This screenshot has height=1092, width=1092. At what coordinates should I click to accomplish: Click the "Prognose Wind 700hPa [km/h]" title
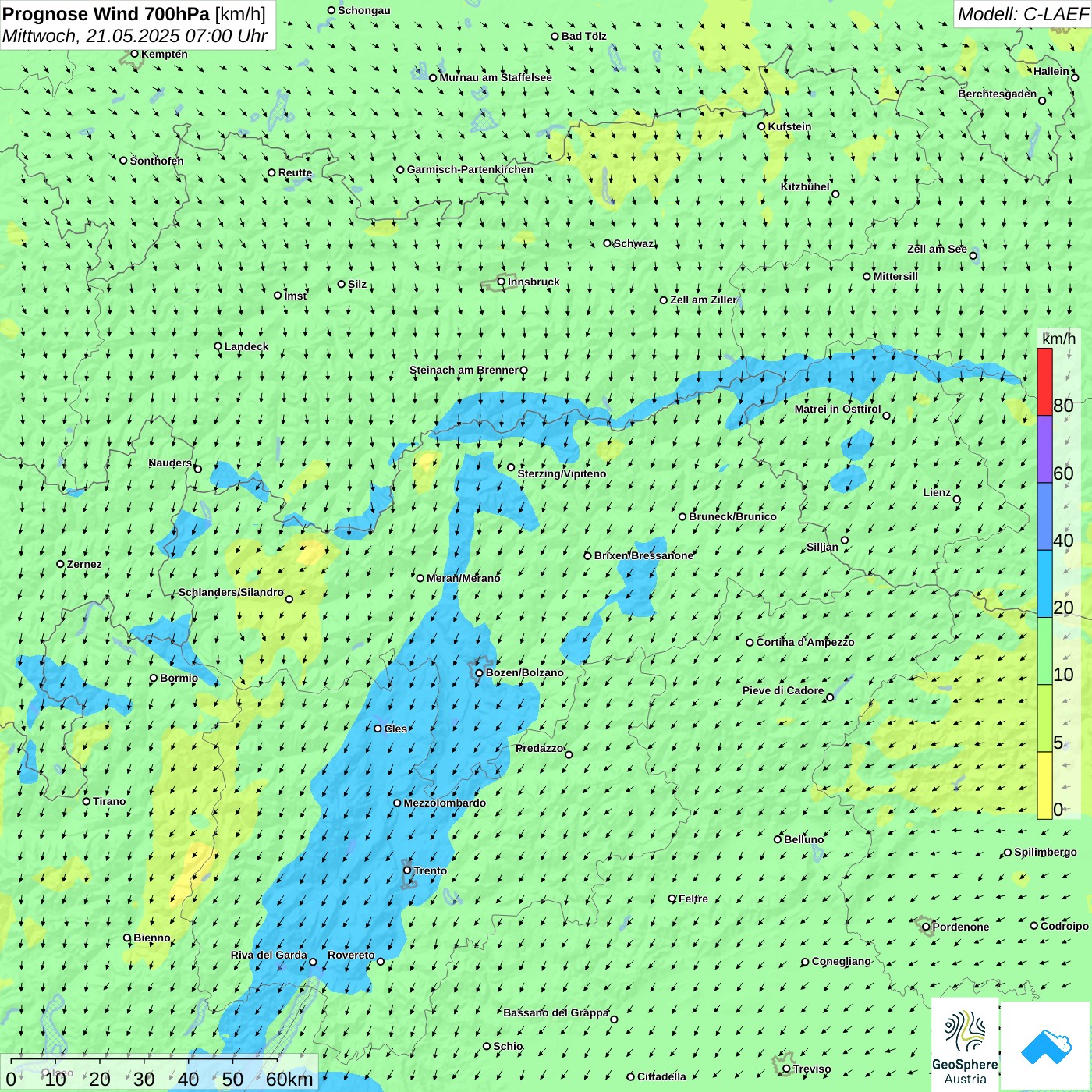(x=134, y=13)
